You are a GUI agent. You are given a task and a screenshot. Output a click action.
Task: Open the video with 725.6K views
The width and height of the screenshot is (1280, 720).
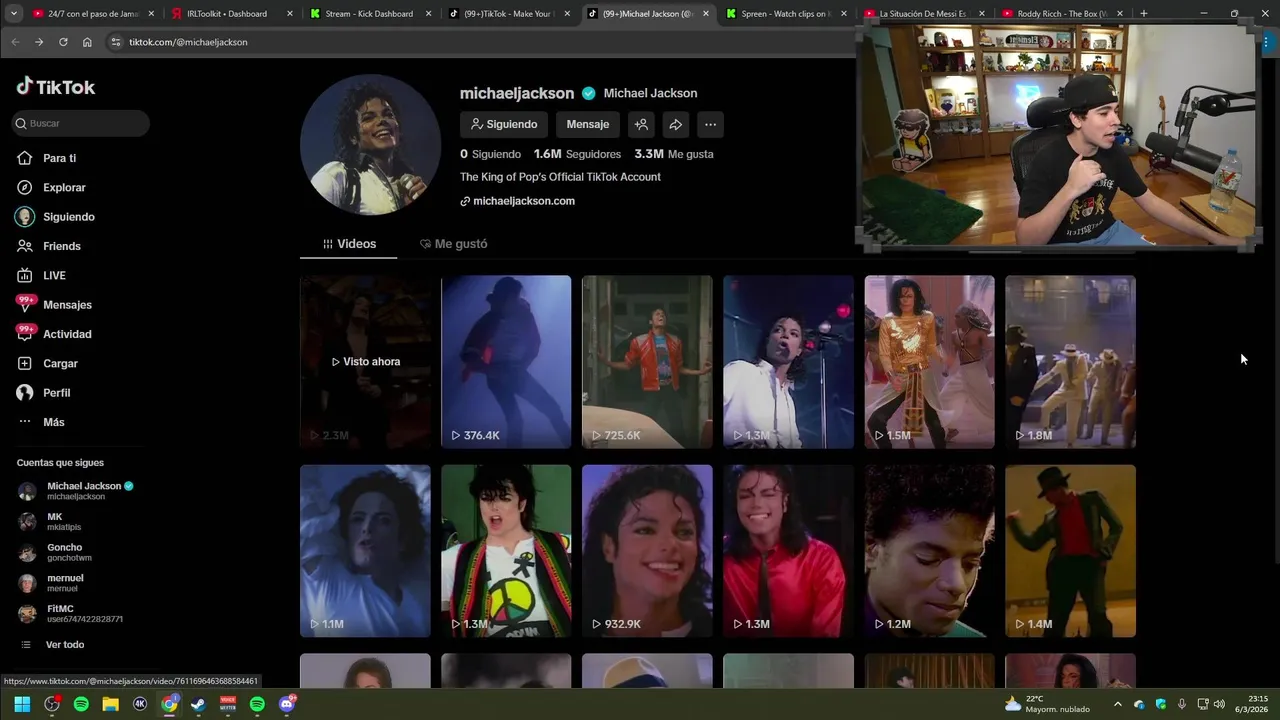tap(647, 362)
